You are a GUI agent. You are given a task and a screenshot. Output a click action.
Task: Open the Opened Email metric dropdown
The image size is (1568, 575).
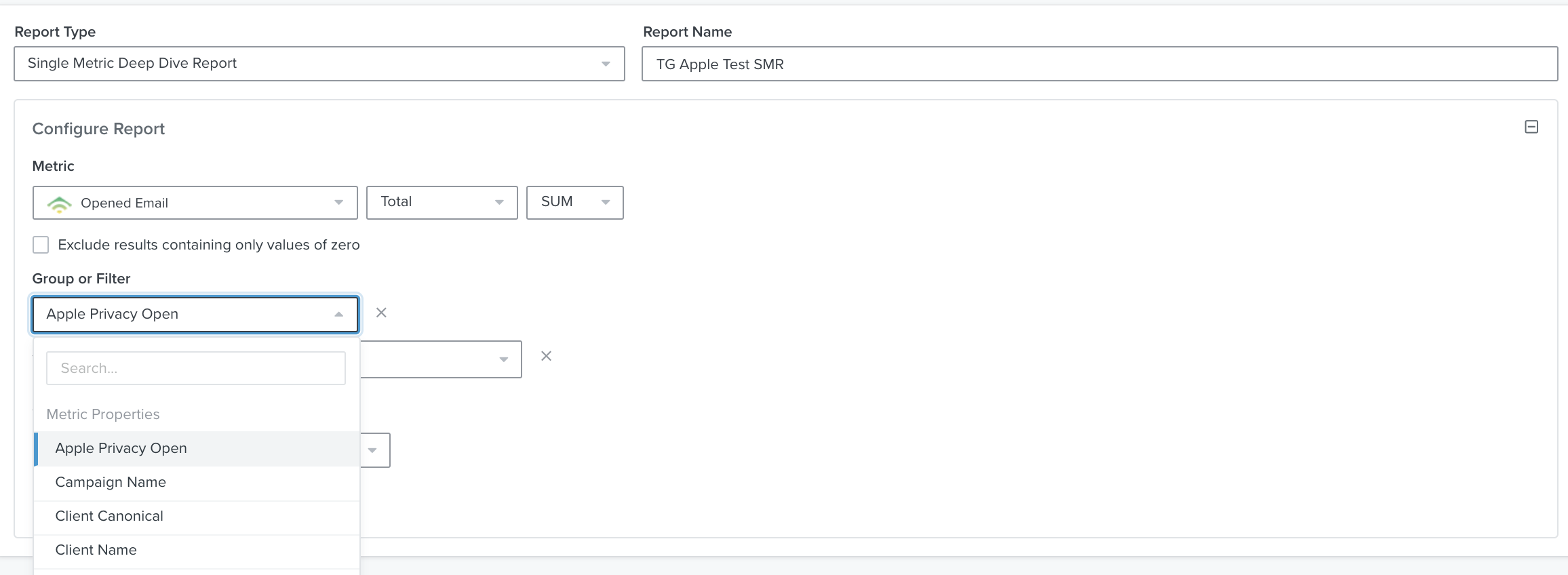tap(195, 203)
